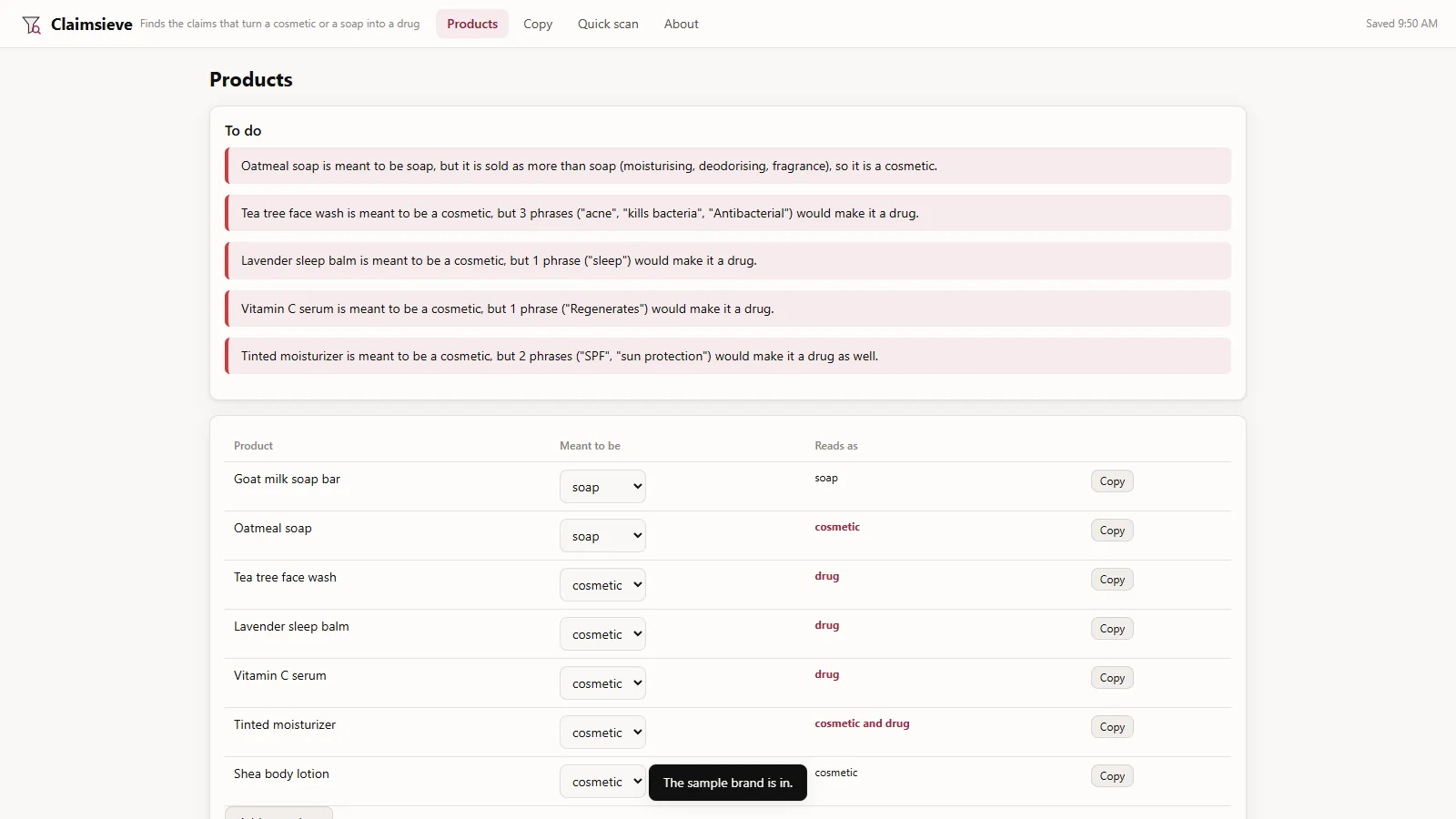
Task: Click the Tinted moisturizer product name
Action: 285,724
